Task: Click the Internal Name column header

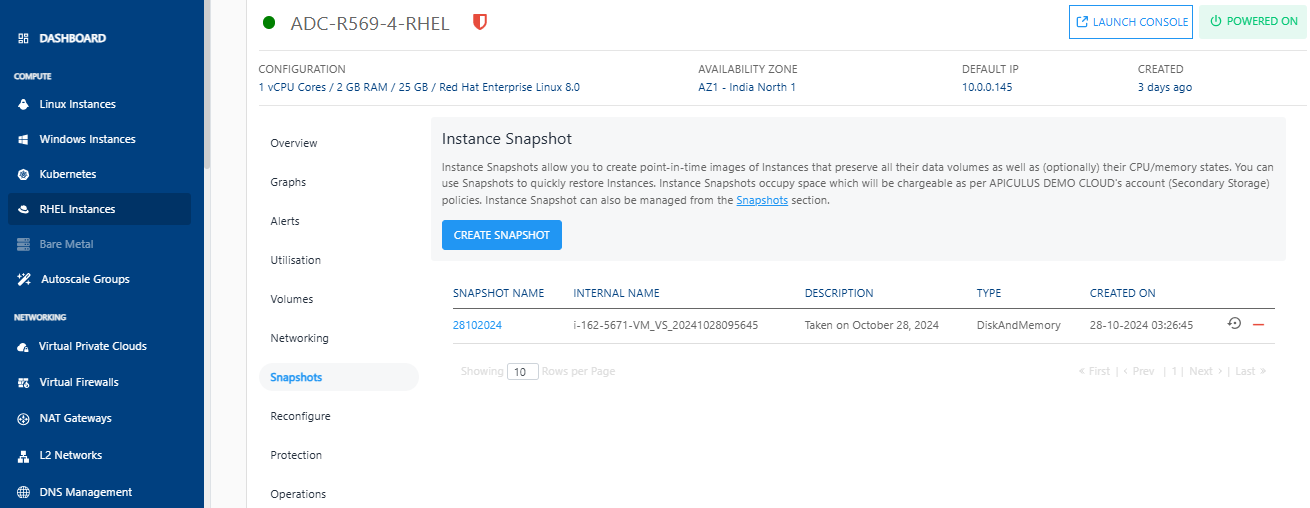Action: pyautogui.click(x=616, y=293)
